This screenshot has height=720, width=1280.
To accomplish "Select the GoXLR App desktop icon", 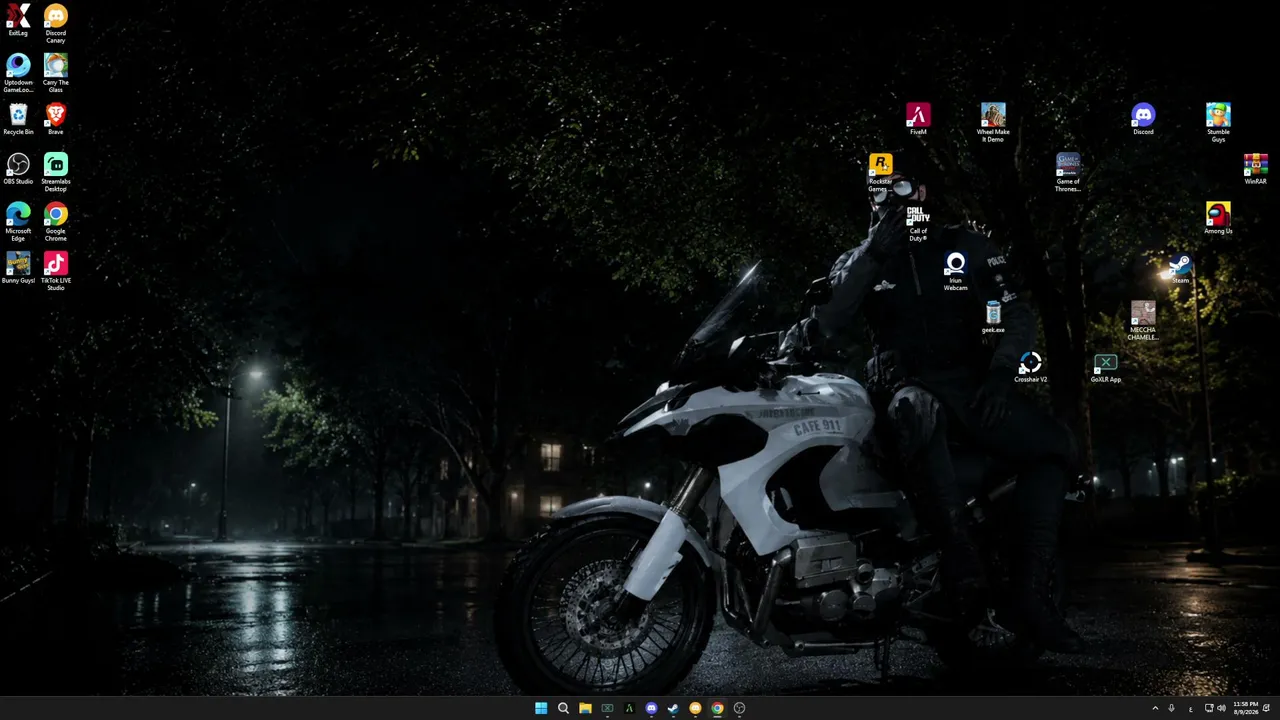I will tap(1105, 367).
